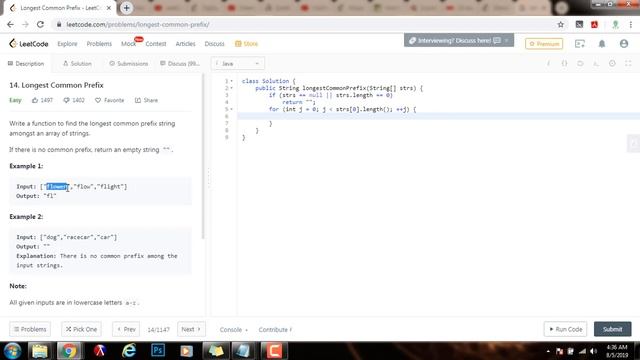Open the playground icon next to Premium
This screenshot has height=360, width=640.
coord(580,44)
